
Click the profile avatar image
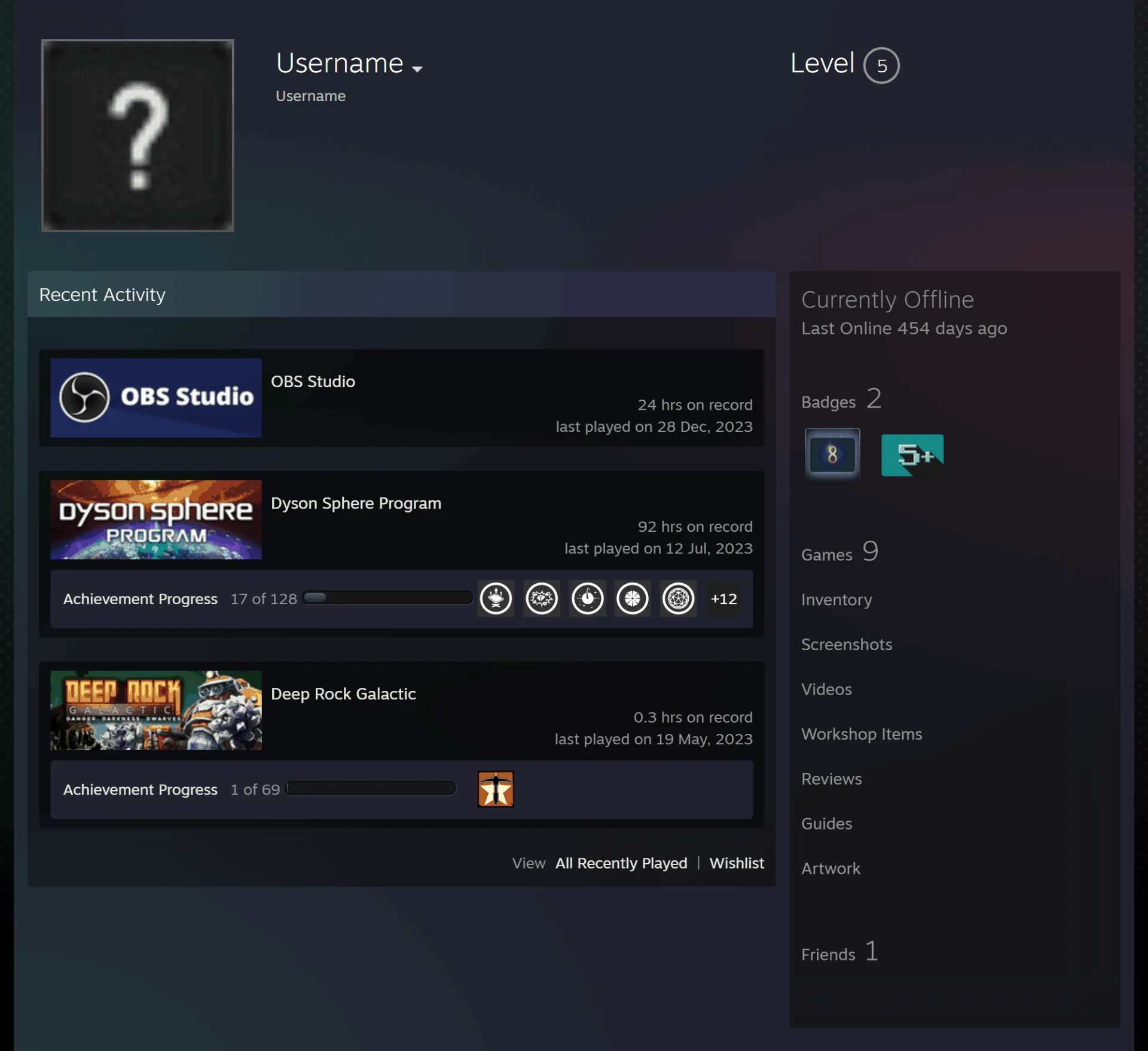coord(138,135)
